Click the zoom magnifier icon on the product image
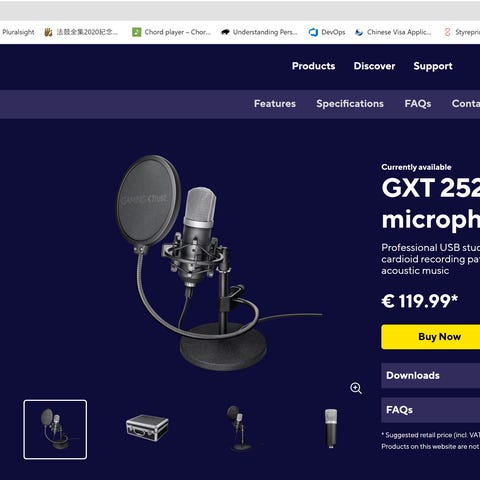Viewport: 480px width, 480px height. 356,388
